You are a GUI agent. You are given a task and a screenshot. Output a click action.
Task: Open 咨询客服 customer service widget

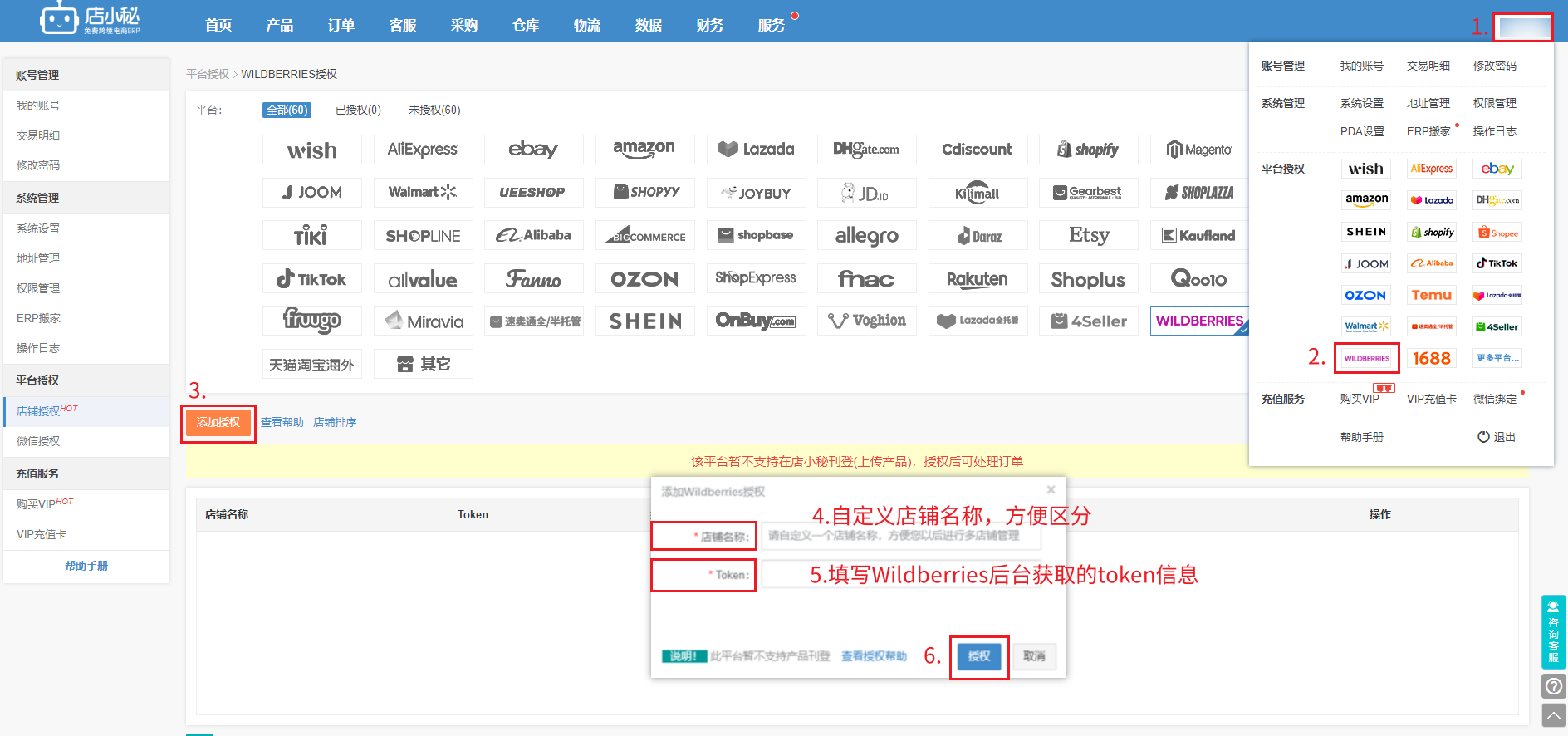pos(1554,632)
